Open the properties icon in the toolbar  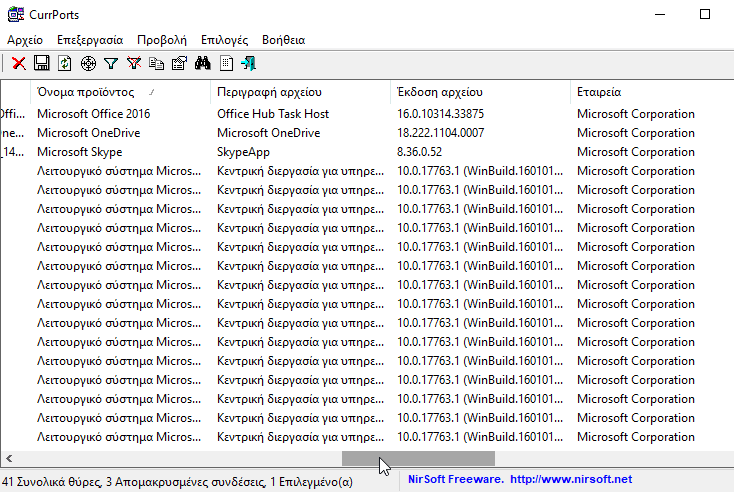coord(179,63)
